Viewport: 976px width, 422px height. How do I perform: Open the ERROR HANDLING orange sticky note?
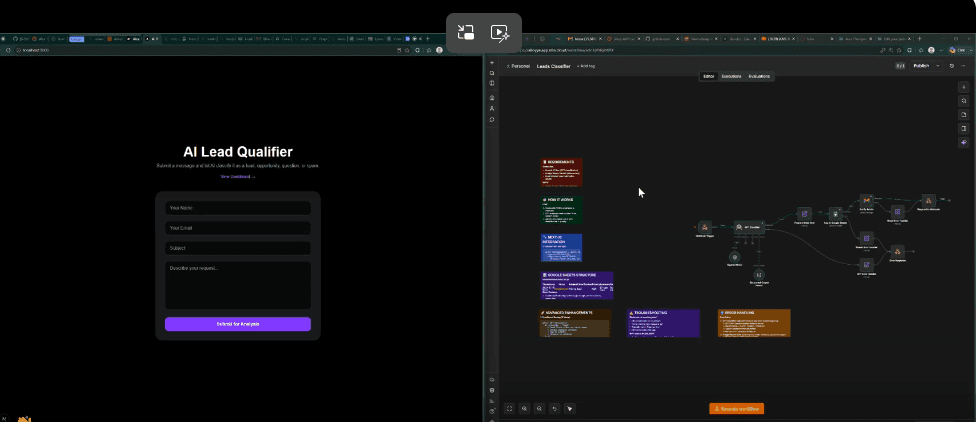(x=754, y=323)
